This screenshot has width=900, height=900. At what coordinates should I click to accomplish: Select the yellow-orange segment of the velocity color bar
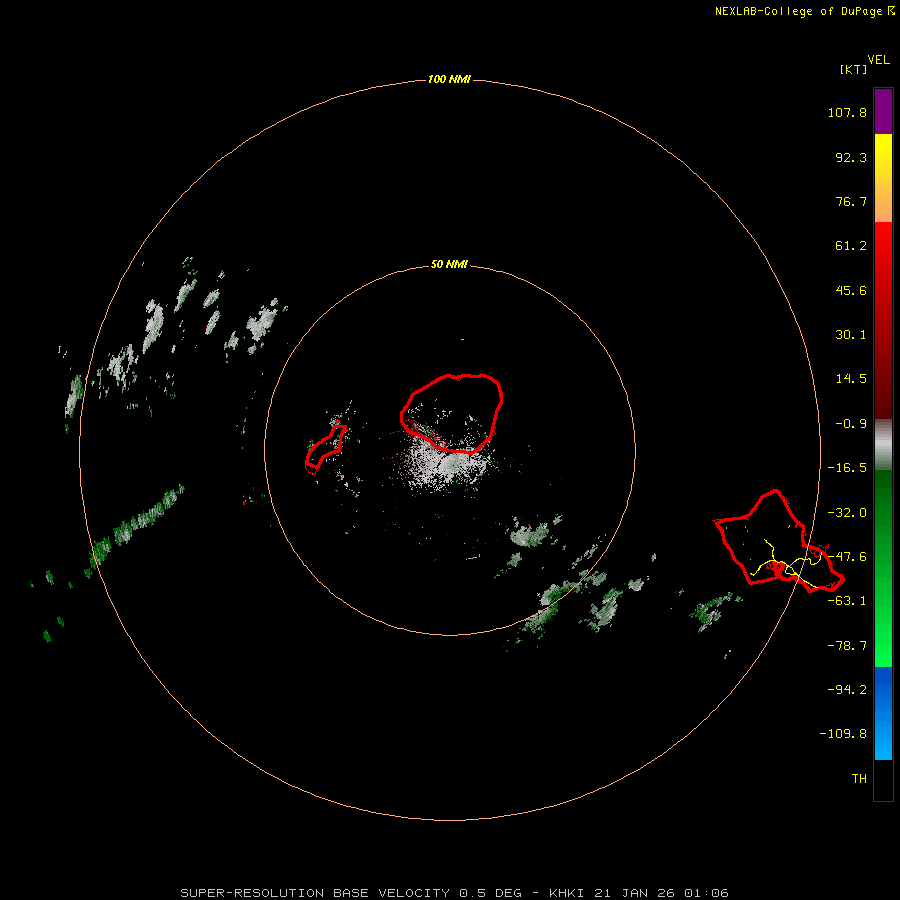[883, 178]
